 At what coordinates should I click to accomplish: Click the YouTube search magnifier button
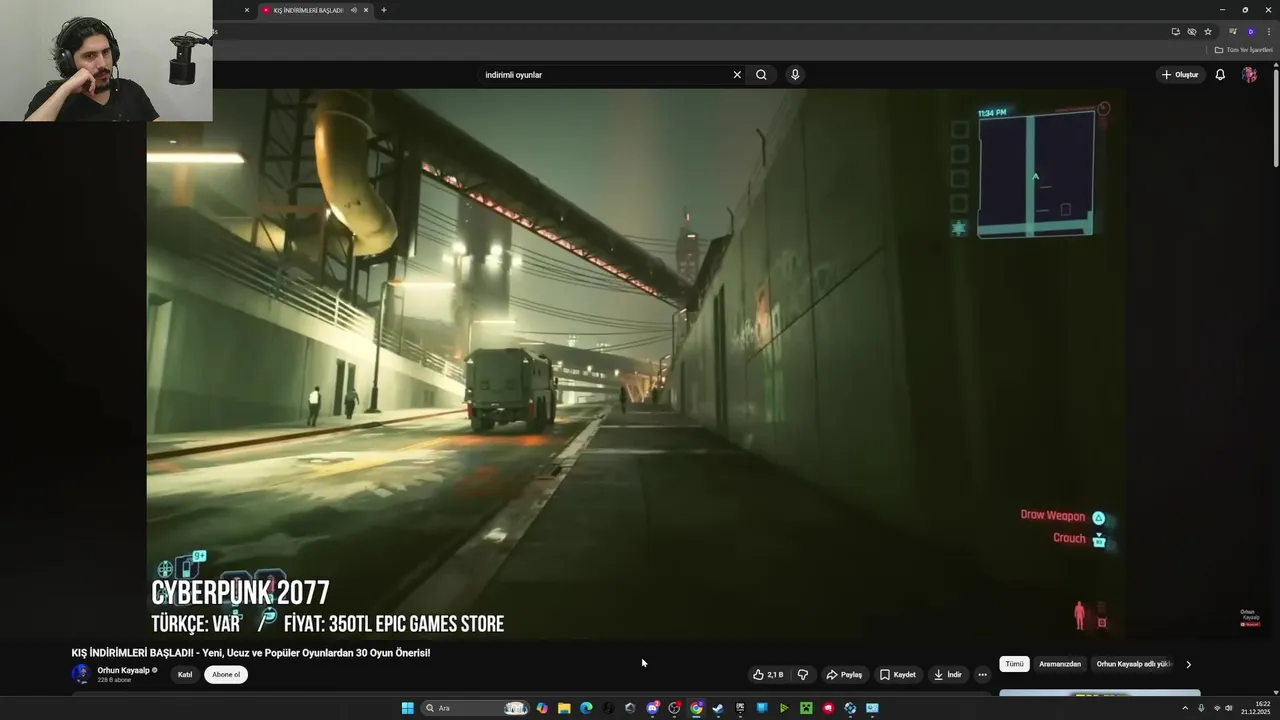761,75
